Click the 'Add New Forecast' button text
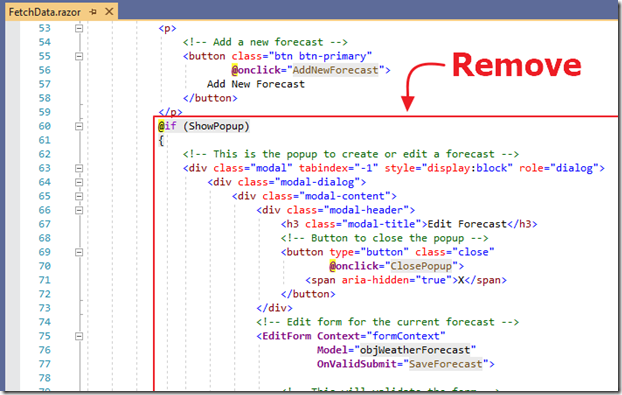The height and width of the screenshot is (395, 622). pyautogui.click(x=256, y=84)
